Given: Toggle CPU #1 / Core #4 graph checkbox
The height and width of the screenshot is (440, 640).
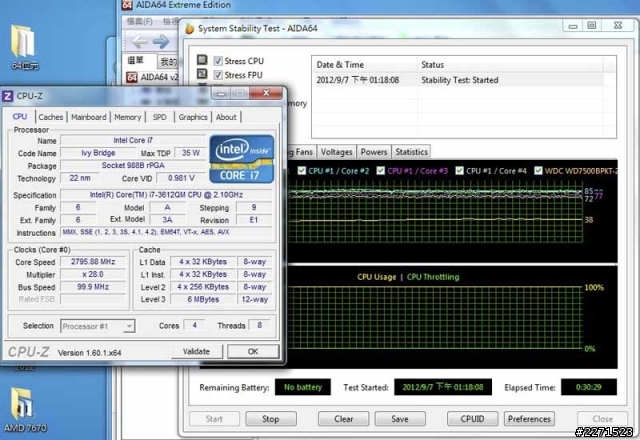Looking at the screenshot, I should pos(459,171).
